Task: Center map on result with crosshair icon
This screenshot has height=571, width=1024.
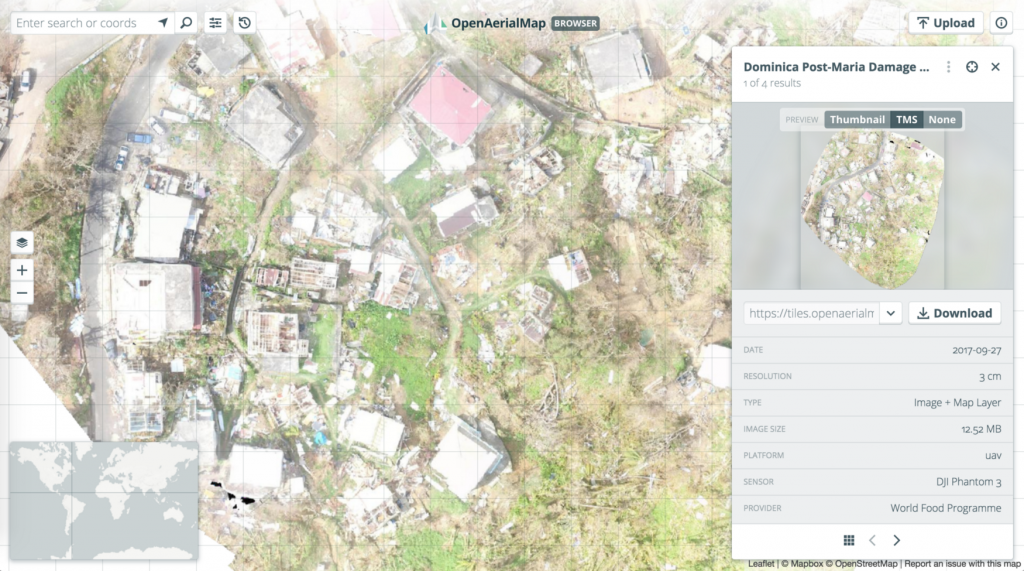Action: point(972,67)
